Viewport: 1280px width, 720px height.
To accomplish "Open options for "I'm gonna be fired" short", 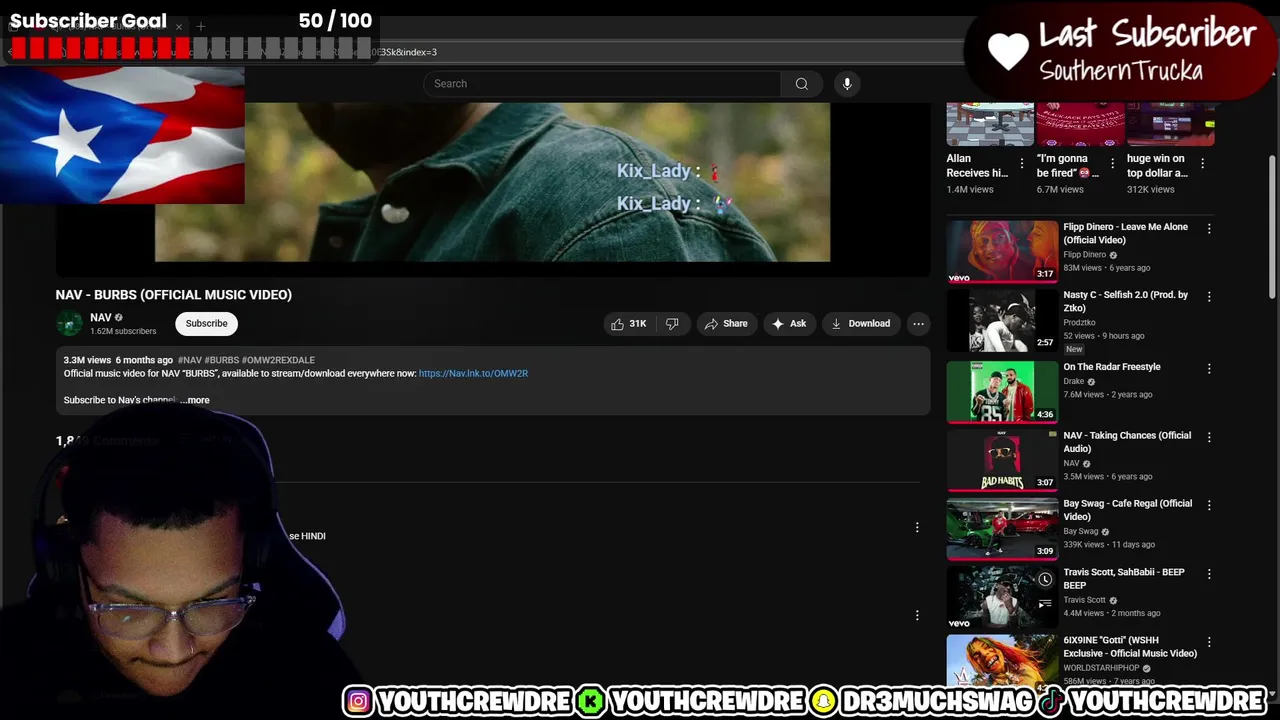I will [1111, 163].
